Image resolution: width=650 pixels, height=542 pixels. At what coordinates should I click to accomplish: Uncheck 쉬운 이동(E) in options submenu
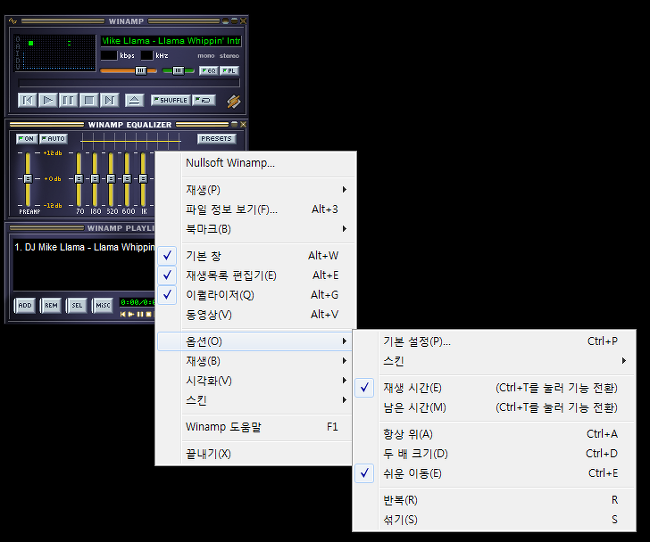click(x=495, y=473)
